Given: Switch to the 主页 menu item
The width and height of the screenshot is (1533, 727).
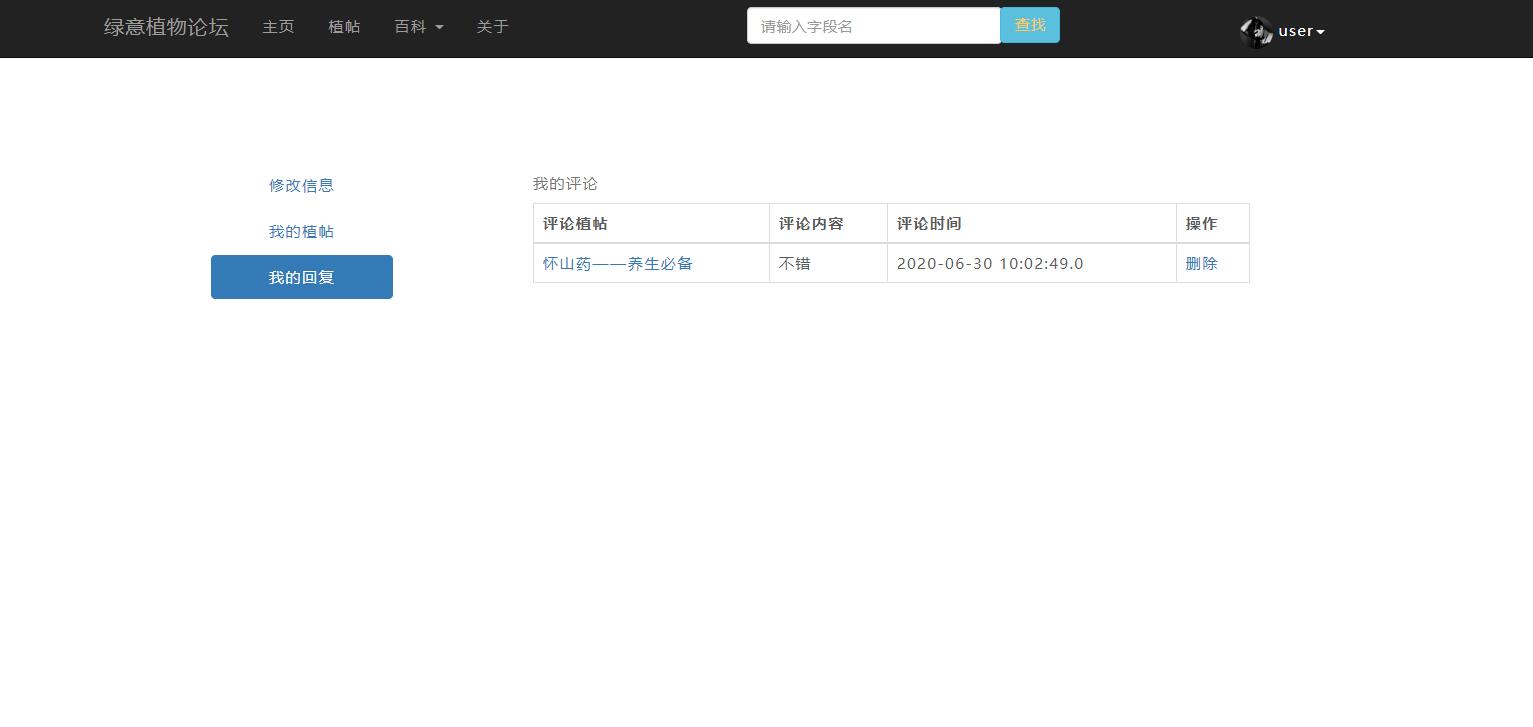Looking at the screenshot, I should (x=277, y=27).
